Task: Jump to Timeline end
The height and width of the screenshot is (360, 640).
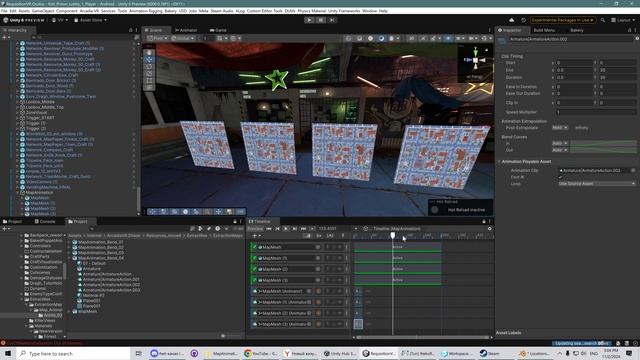Action: 303,229
